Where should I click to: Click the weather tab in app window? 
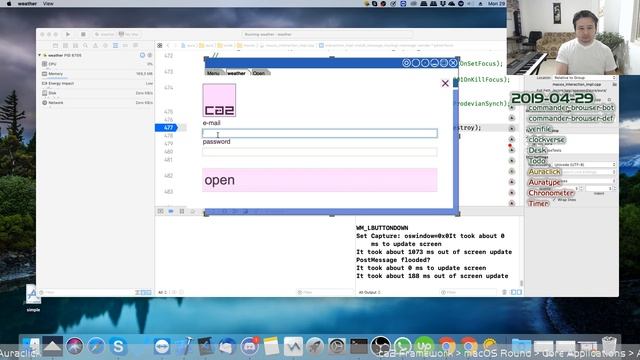pyautogui.click(x=236, y=73)
